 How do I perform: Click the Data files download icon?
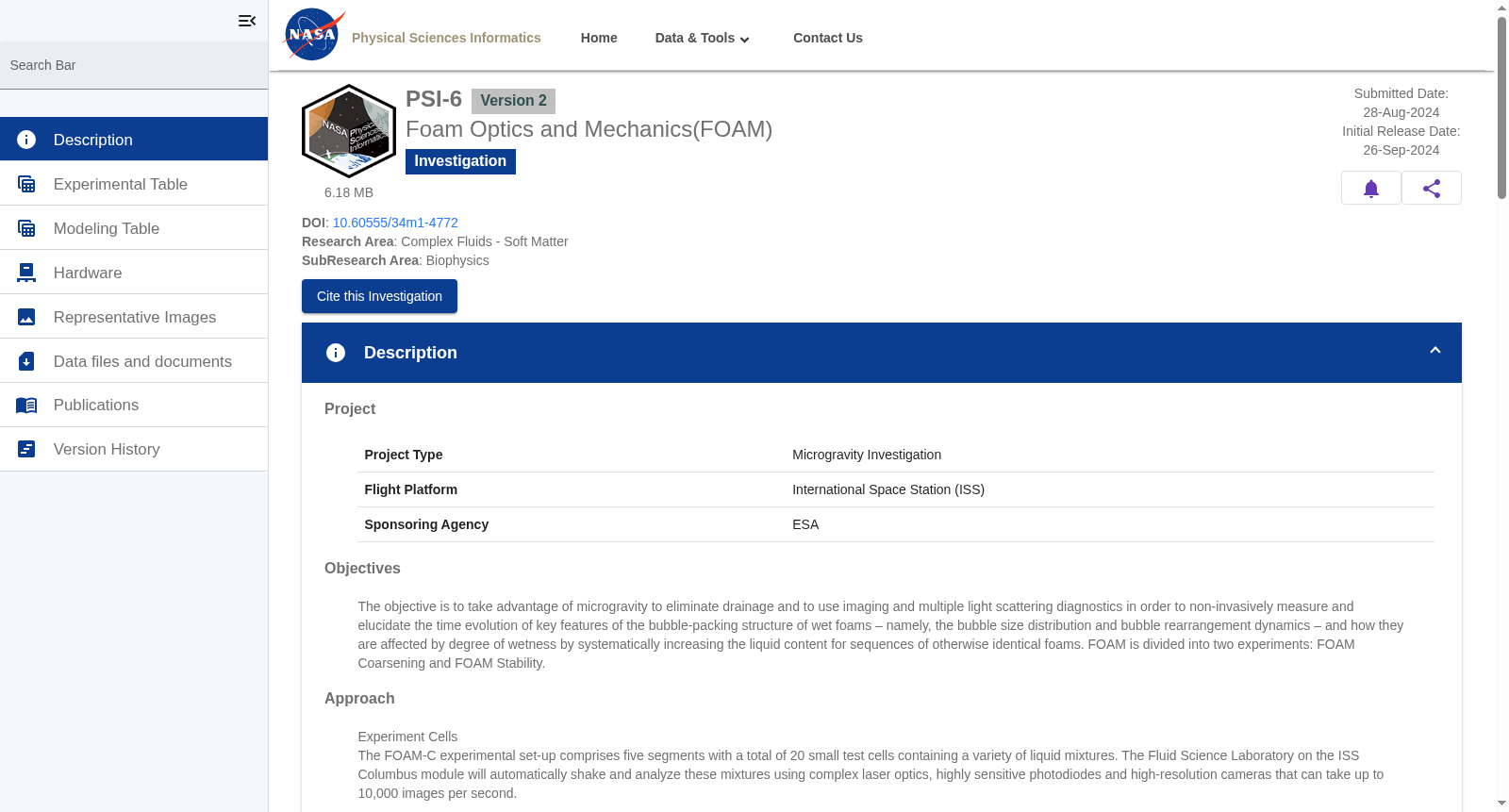[x=26, y=361]
